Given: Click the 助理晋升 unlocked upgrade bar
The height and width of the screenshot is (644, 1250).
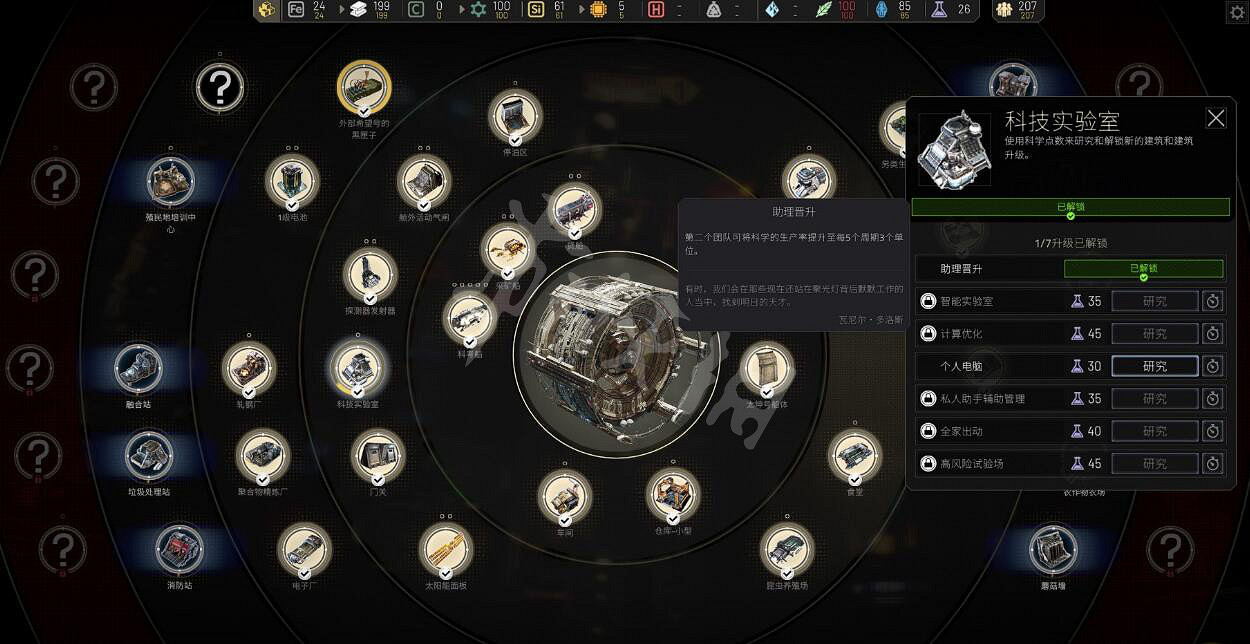Looking at the screenshot, I should pos(1143,269).
